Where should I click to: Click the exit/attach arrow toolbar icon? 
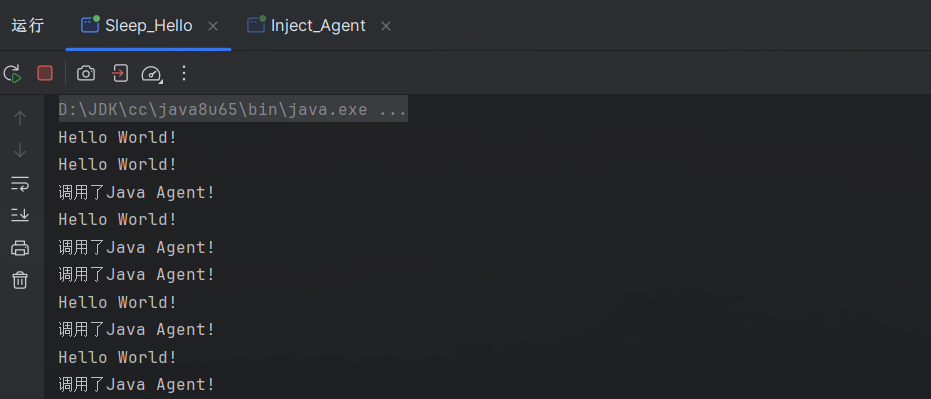[x=120, y=73]
